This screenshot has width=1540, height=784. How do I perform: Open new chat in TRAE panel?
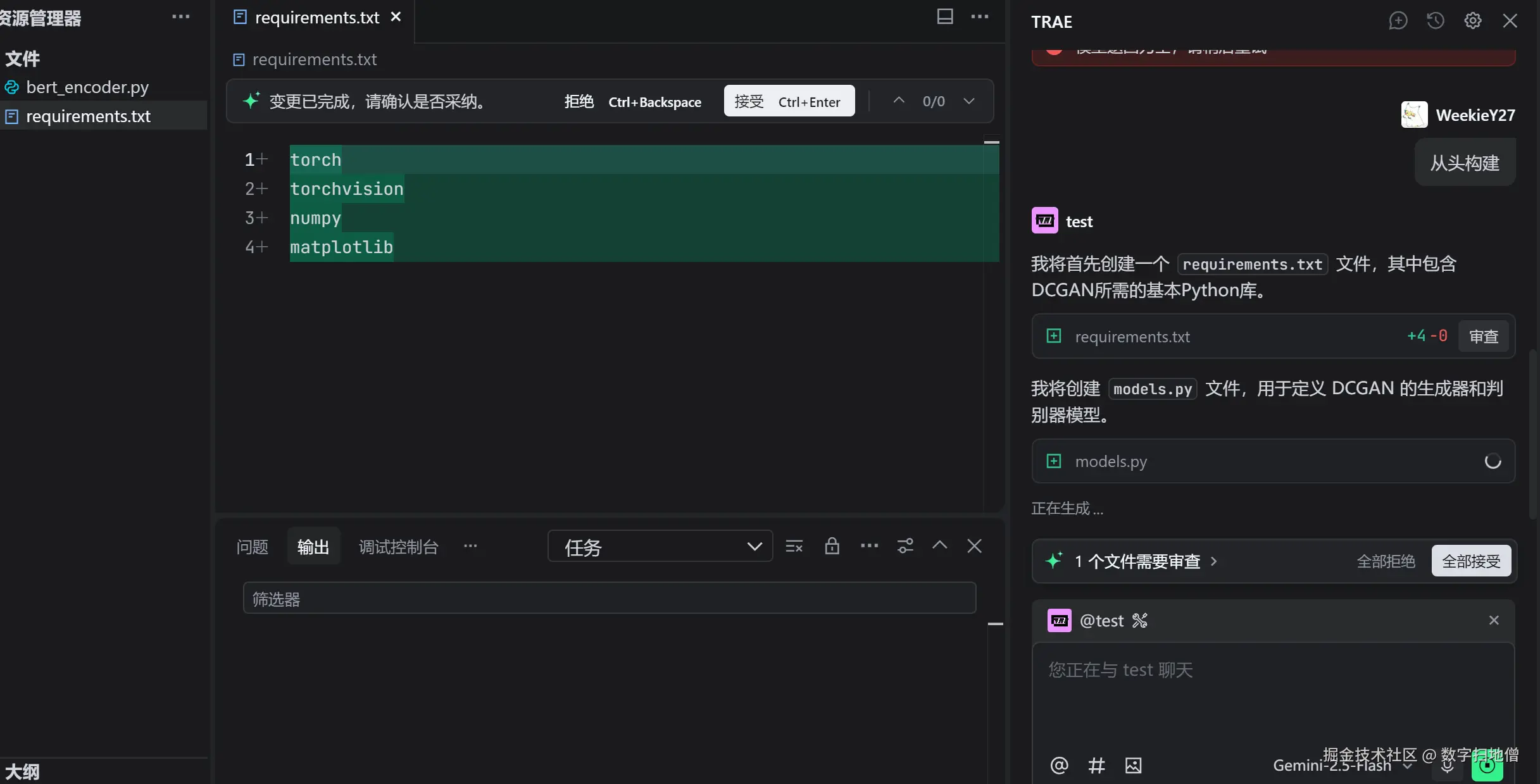[x=1398, y=21]
